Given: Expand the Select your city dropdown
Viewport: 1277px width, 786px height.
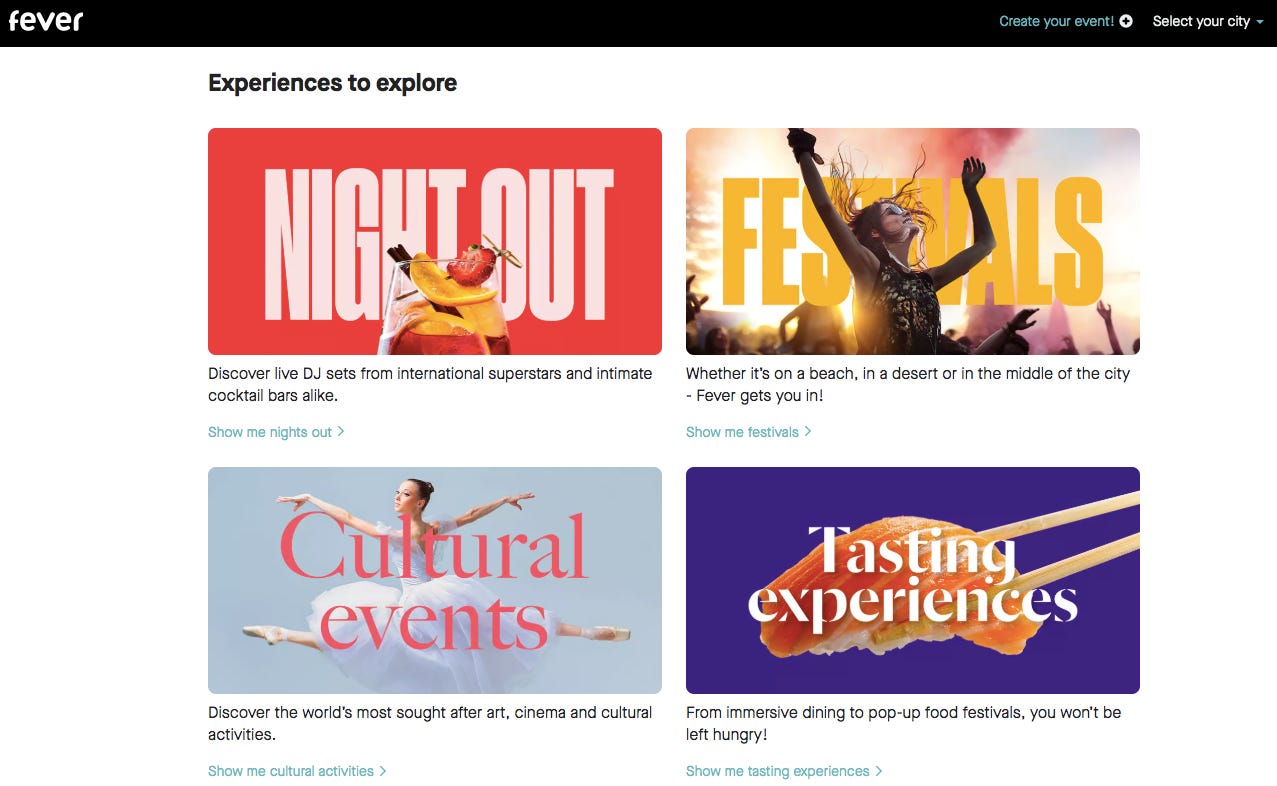Looking at the screenshot, I should click(x=1208, y=21).
